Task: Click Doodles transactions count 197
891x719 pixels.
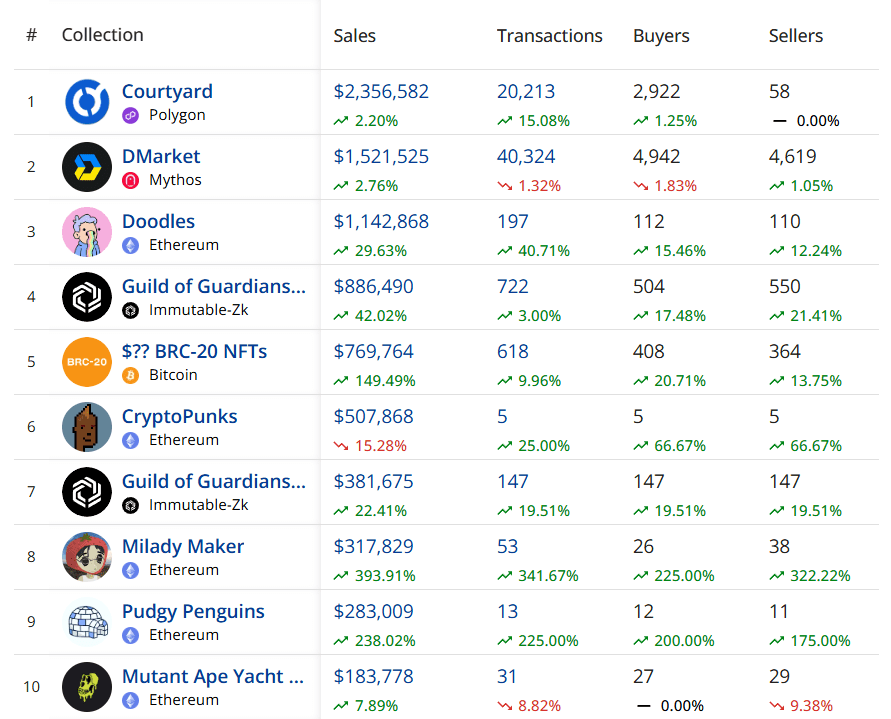Action: pos(513,221)
